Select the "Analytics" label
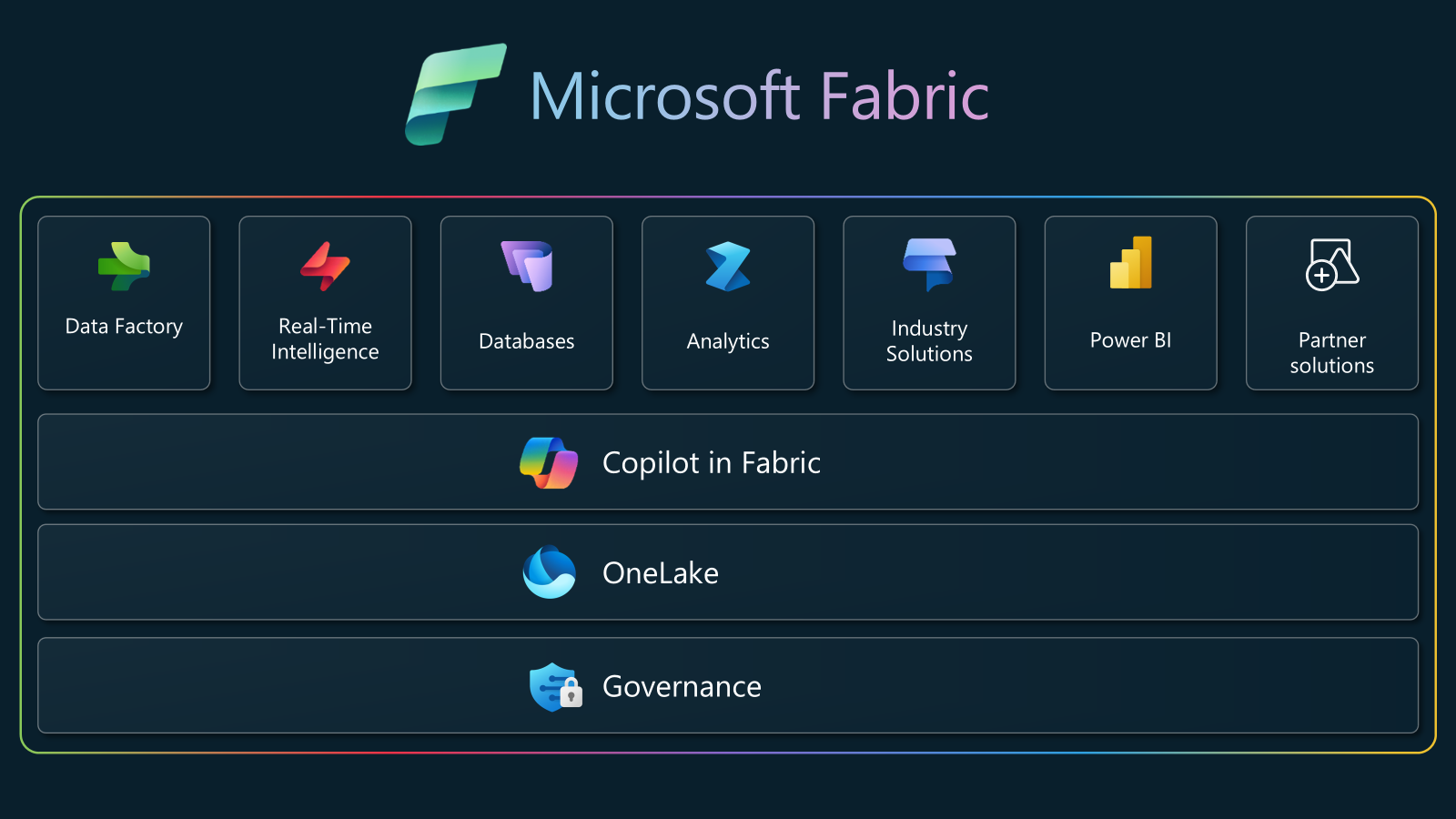This screenshot has width=1456, height=819. 728,342
